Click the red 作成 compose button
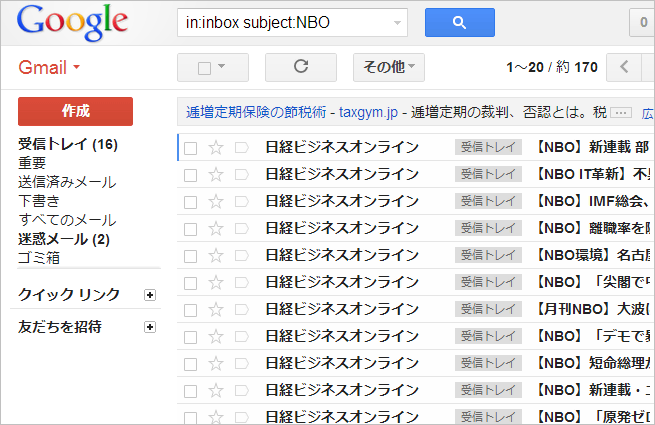This screenshot has height=425, width=655. (75, 111)
